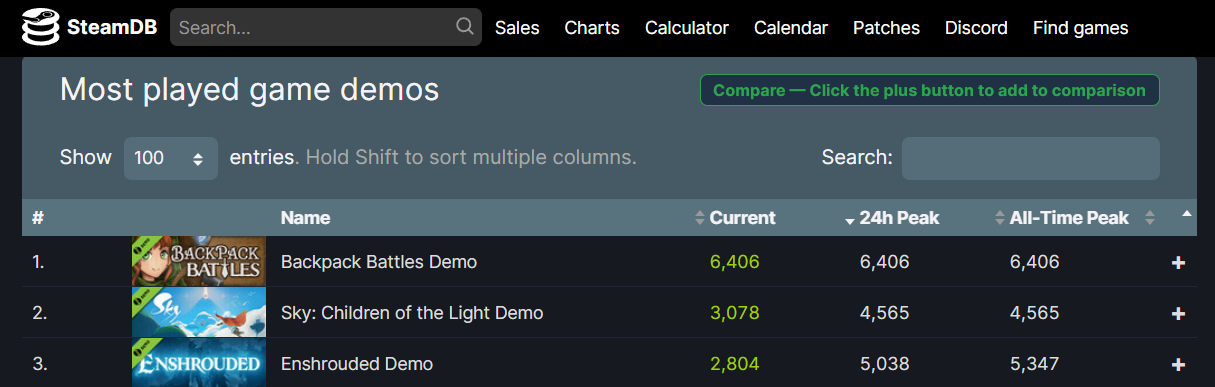Focus the top SteamDB search box
Screen dimensions: 1215x387
(x=326, y=27)
